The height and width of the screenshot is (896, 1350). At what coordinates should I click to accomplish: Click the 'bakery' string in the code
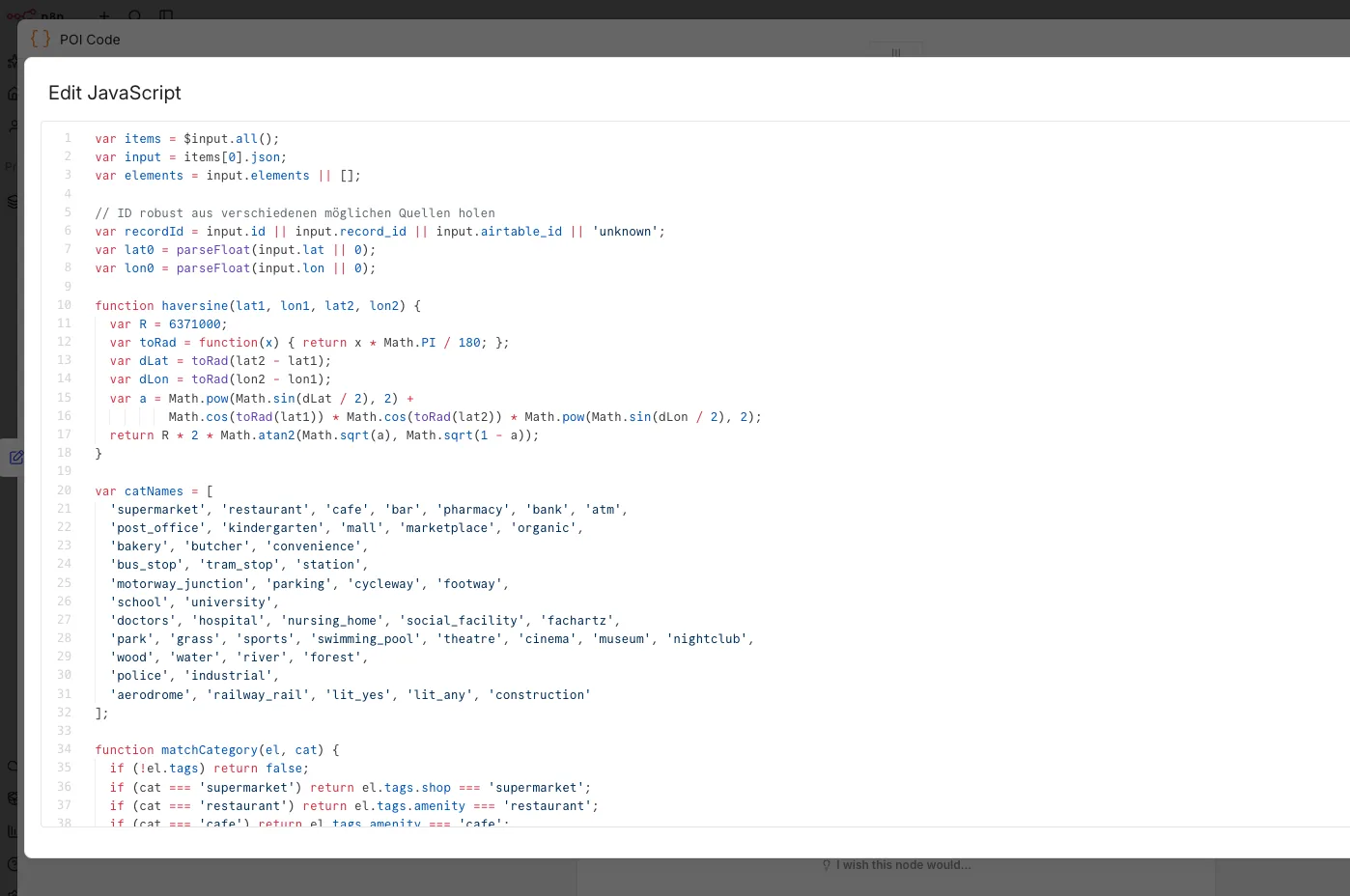point(139,546)
